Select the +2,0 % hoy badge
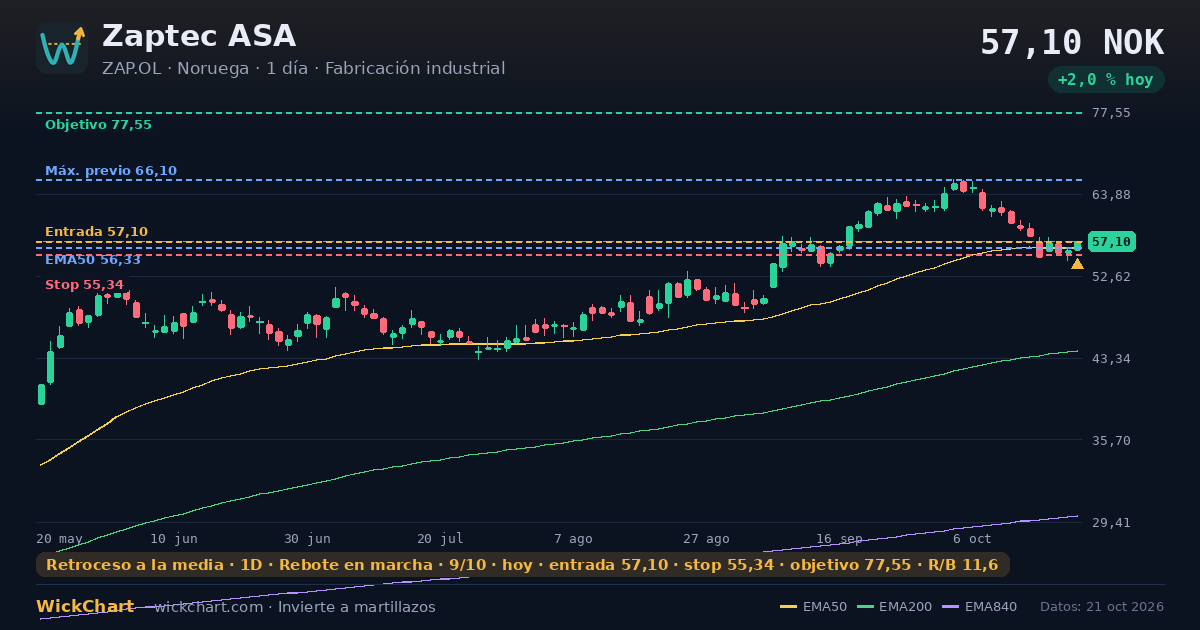 1106,80
